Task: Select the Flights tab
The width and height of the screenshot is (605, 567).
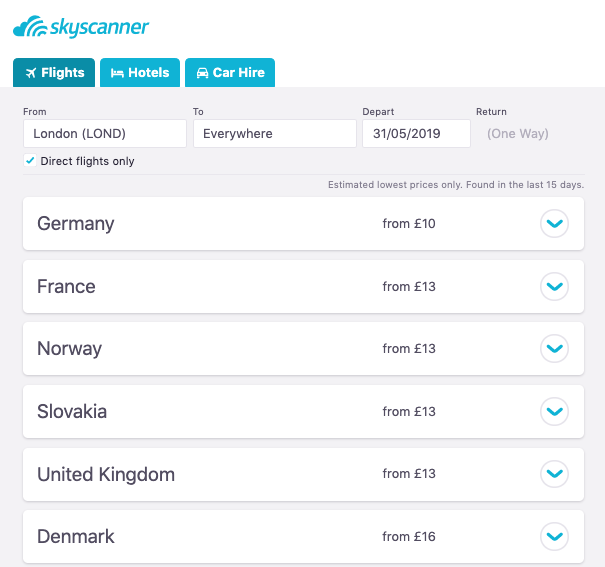Action: pyautogui.click(x=54, y=73)
